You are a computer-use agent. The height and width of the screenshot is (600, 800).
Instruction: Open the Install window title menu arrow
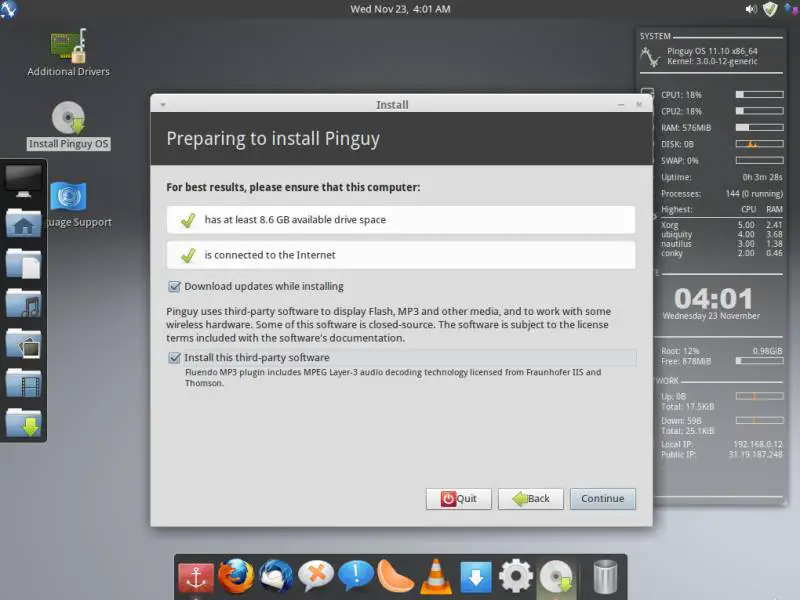tap(163, 105)
